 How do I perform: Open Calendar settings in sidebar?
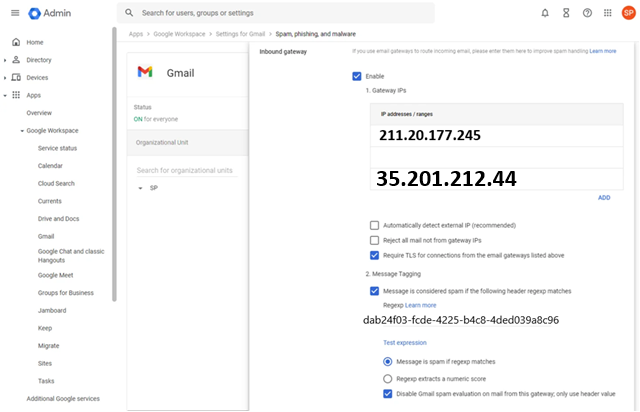50,165
